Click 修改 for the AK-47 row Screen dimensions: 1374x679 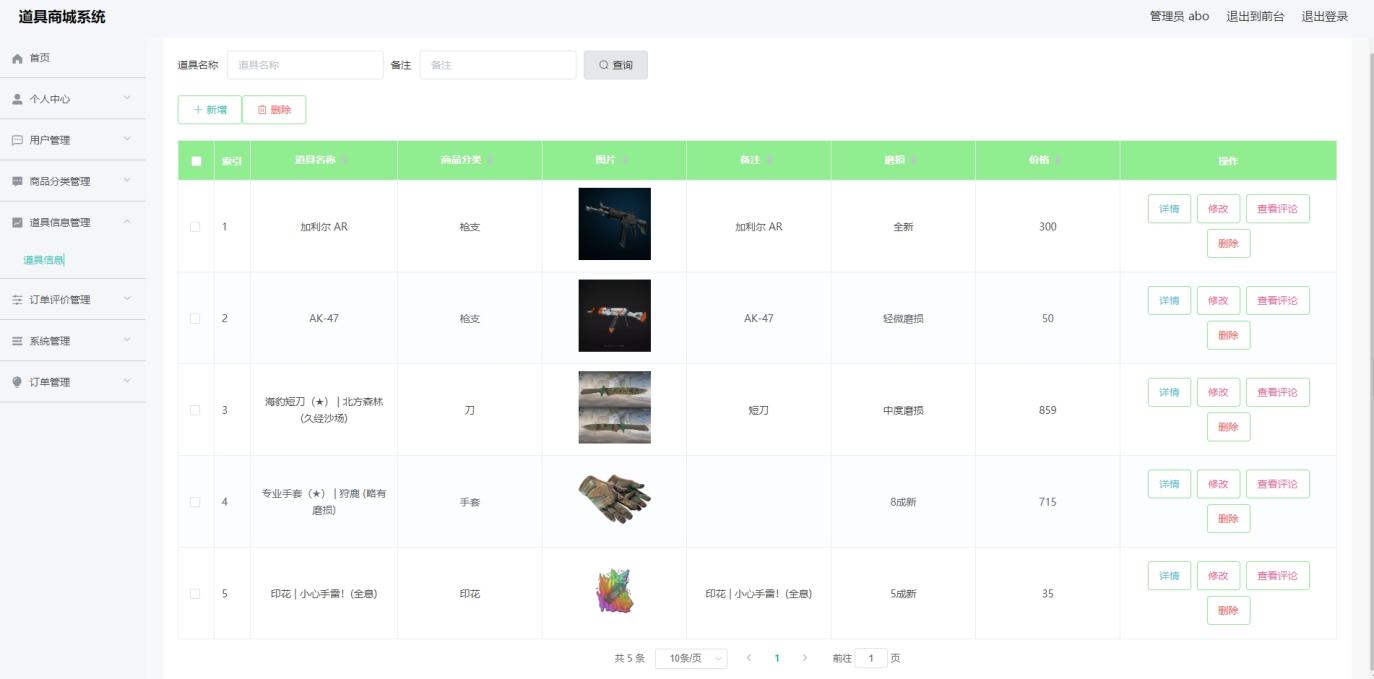[1218, 301]
